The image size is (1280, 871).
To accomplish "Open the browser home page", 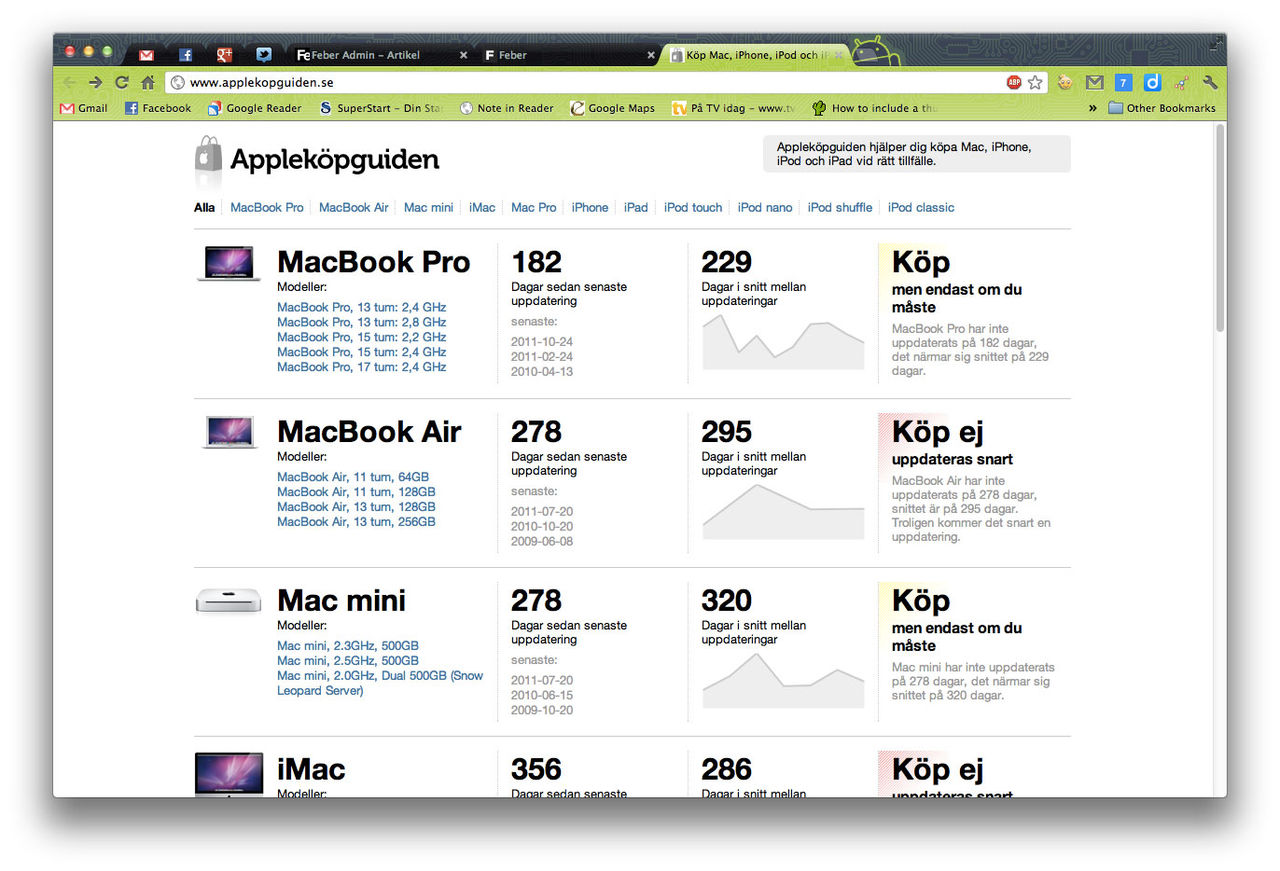I will 148,82.
